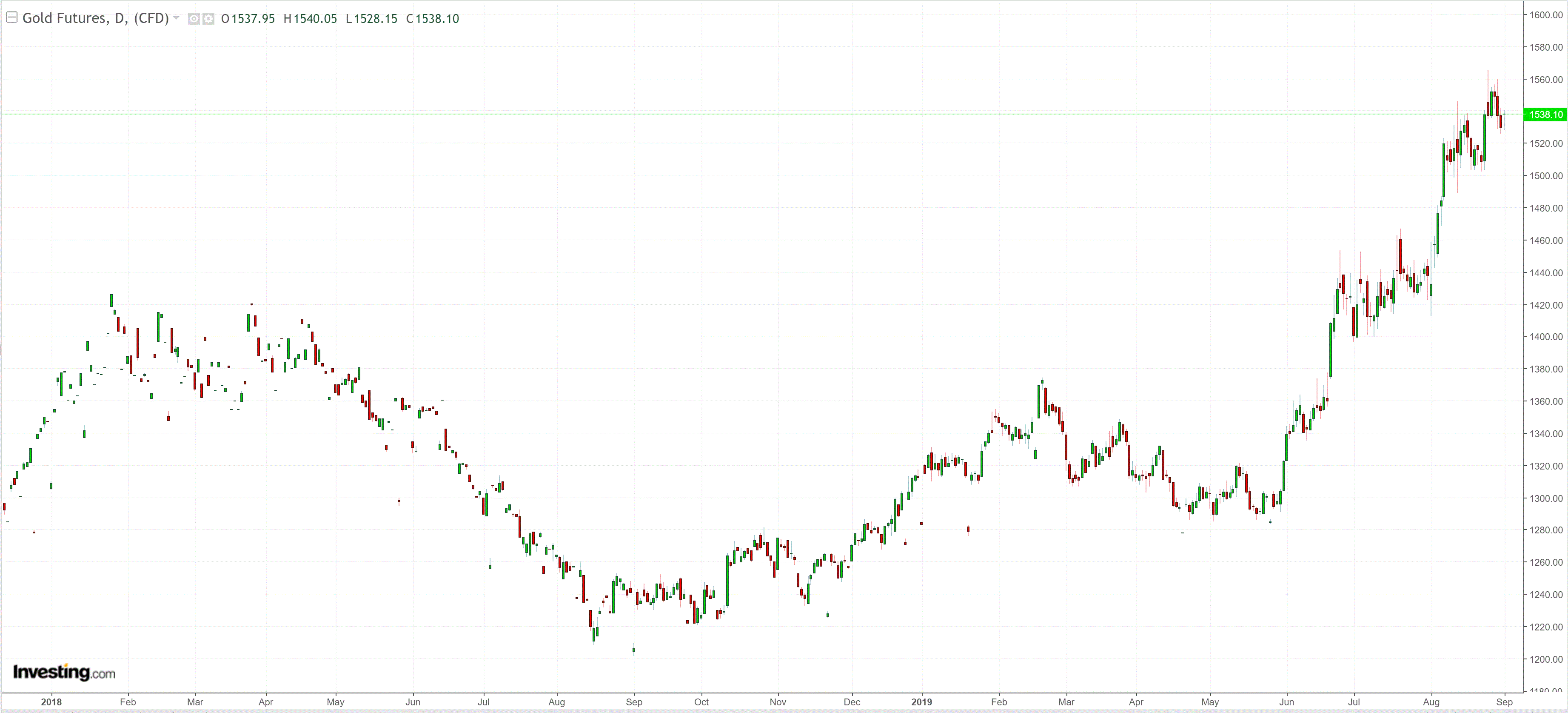Click the green 1538.10 current price tag
Viewport: 1568px width, 713px height.
coord(1545,115)
